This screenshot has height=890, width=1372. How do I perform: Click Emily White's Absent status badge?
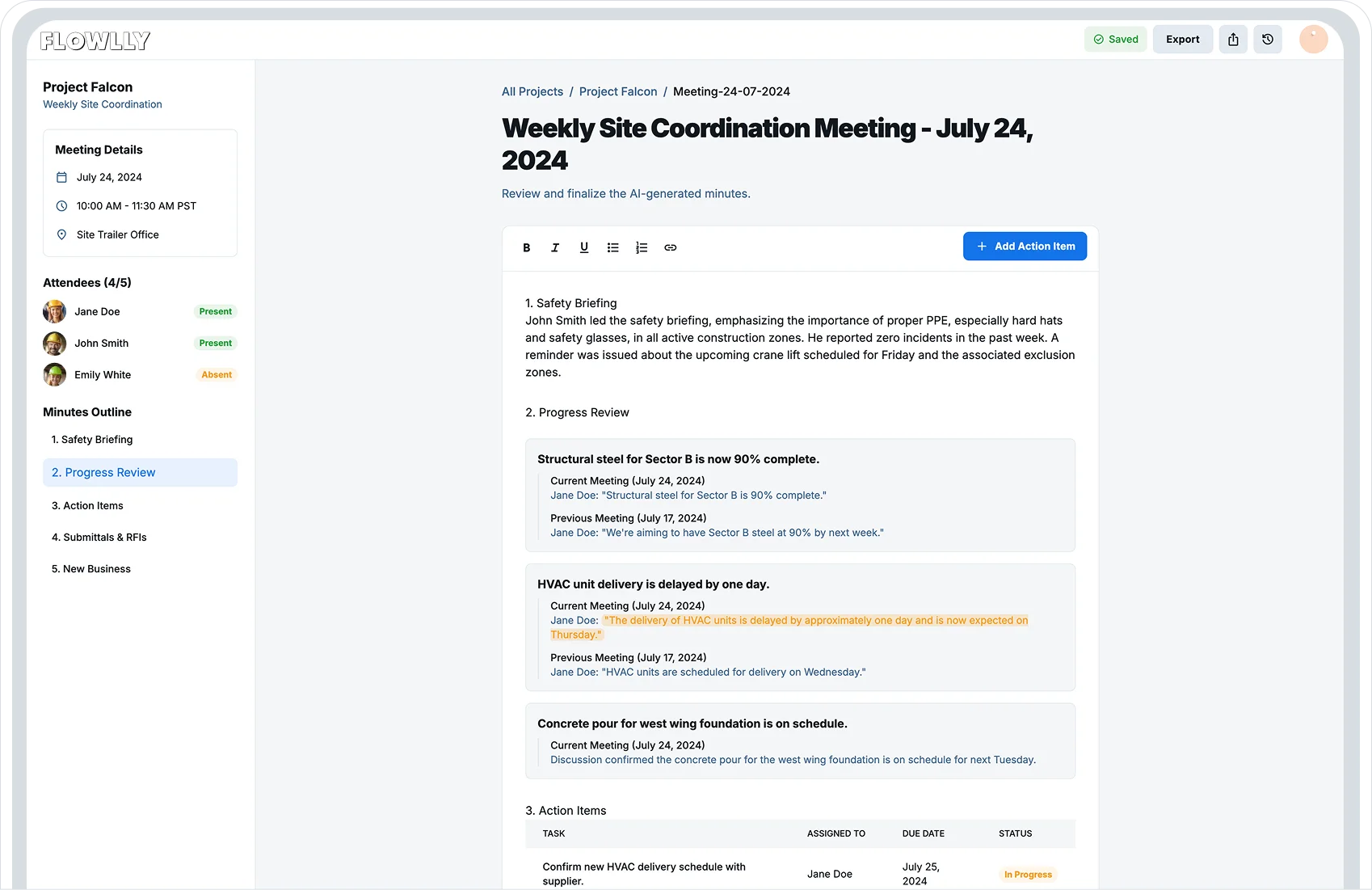(217, 375)
